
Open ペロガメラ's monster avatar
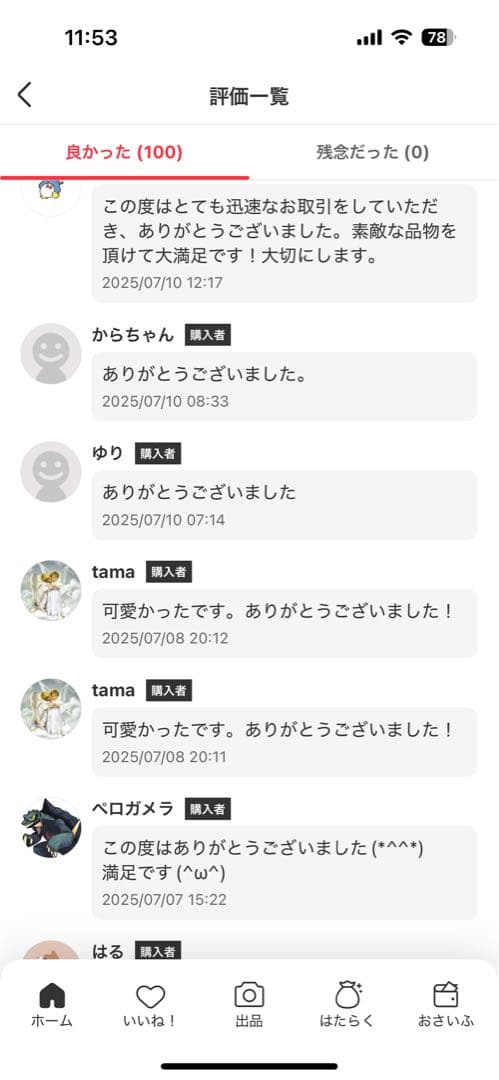click(51, 828)
